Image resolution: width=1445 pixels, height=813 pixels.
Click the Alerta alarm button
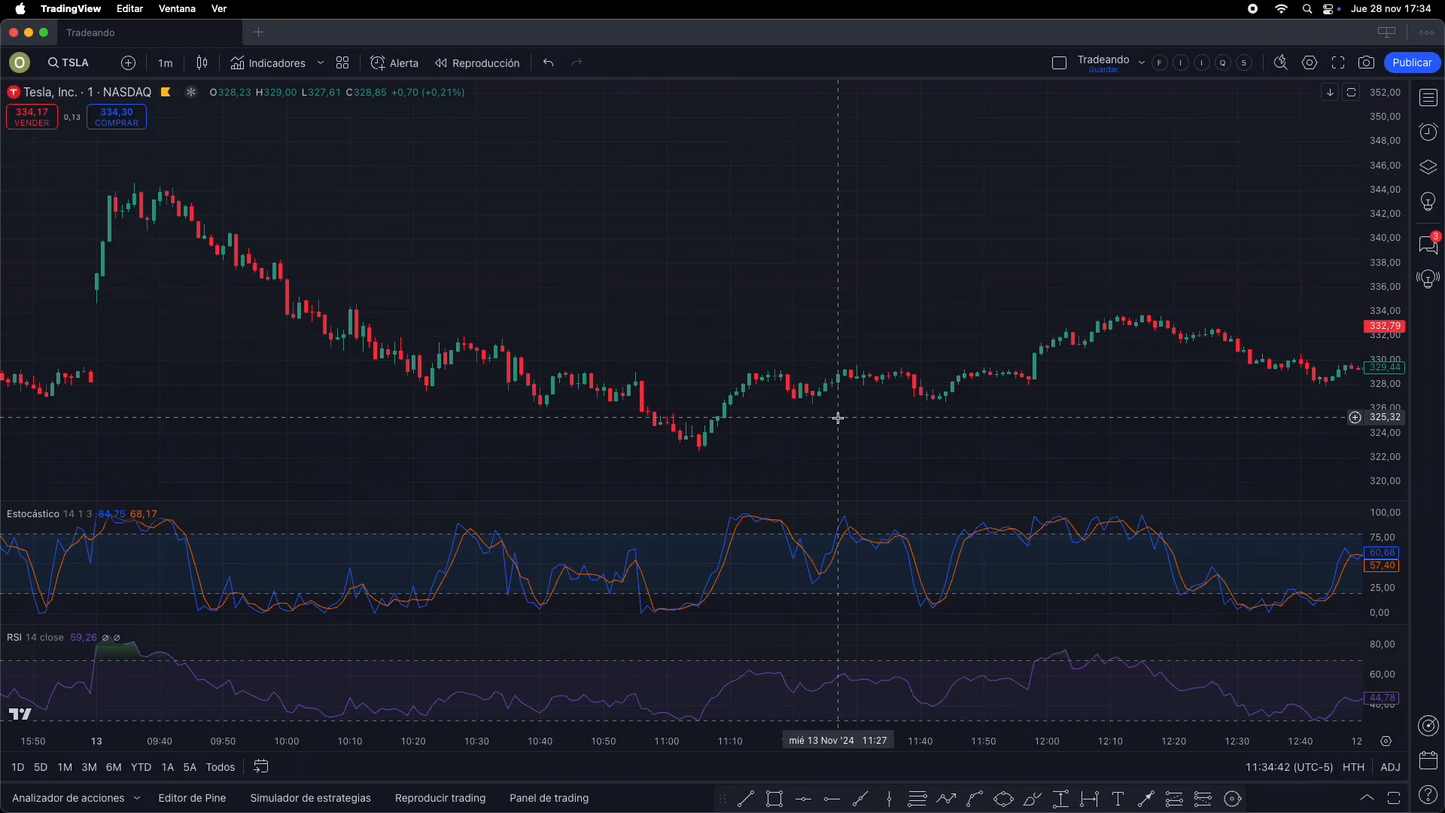pyautogui.click(x=395, y=63)
